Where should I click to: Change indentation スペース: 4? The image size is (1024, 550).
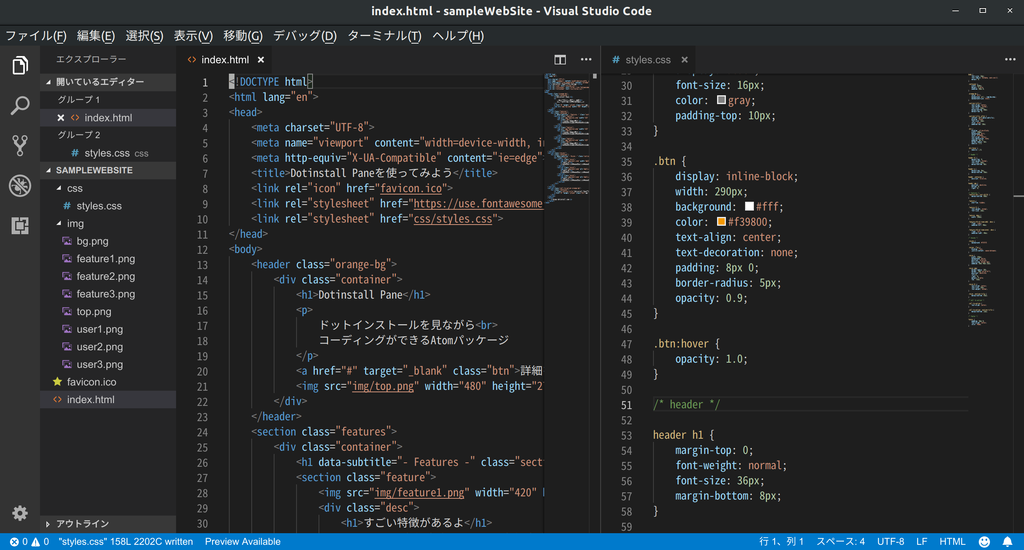pyautogui.click(x=840, y=542)
